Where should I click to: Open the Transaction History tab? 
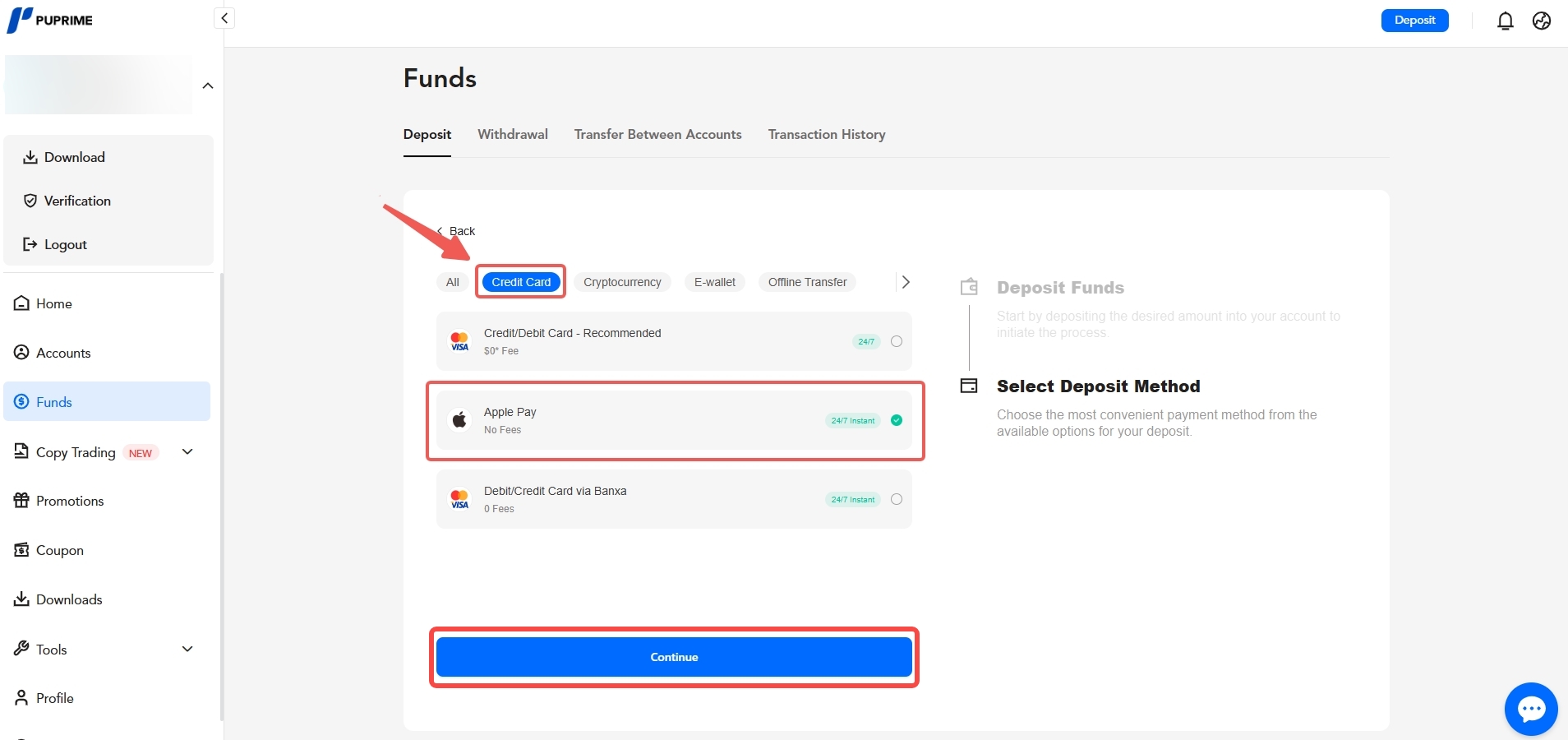(x=826, y=134)
